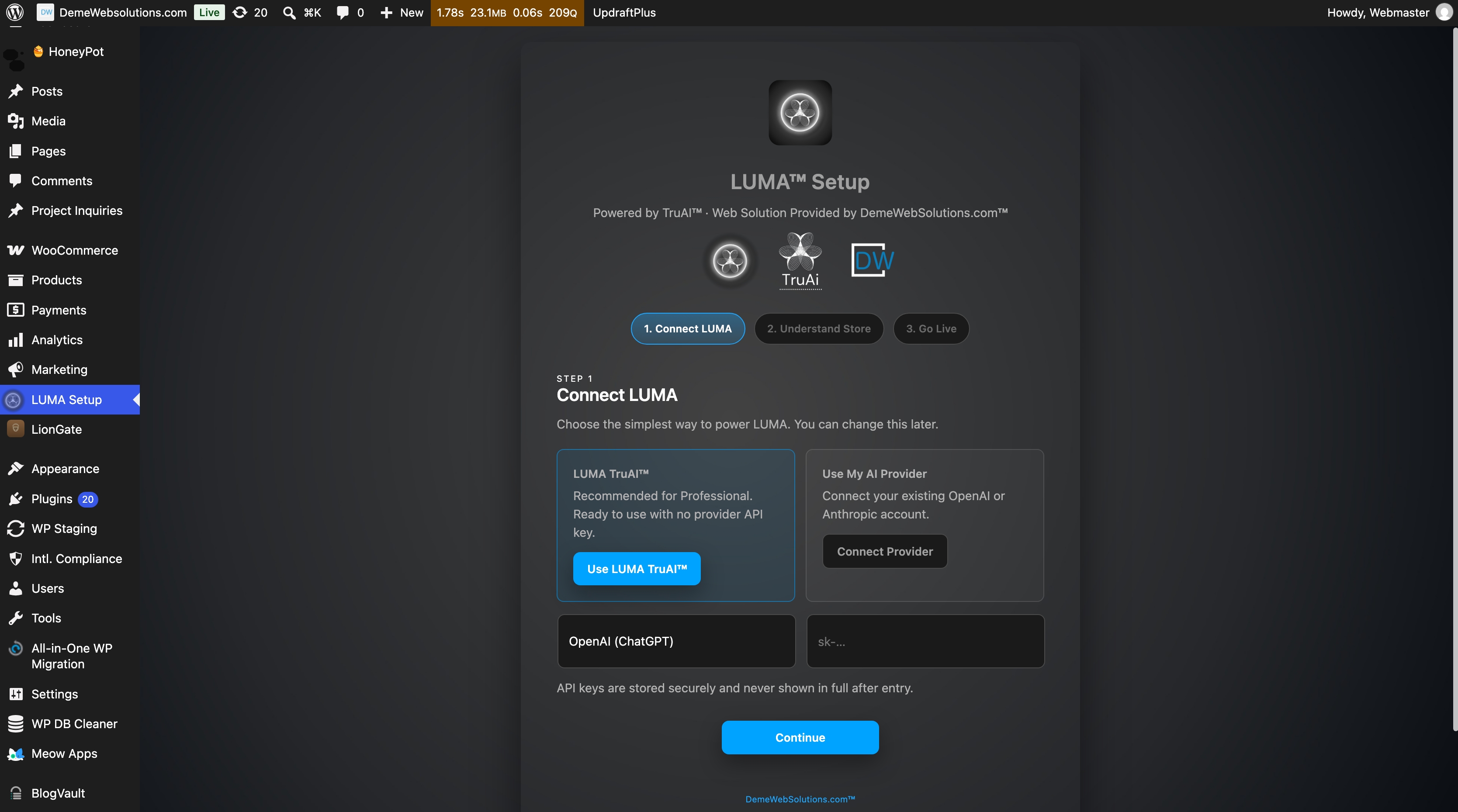The height and width of the screenshot is (812, 1458).
Task: Click the blue Continue button
Action: (x=800, y=737)
